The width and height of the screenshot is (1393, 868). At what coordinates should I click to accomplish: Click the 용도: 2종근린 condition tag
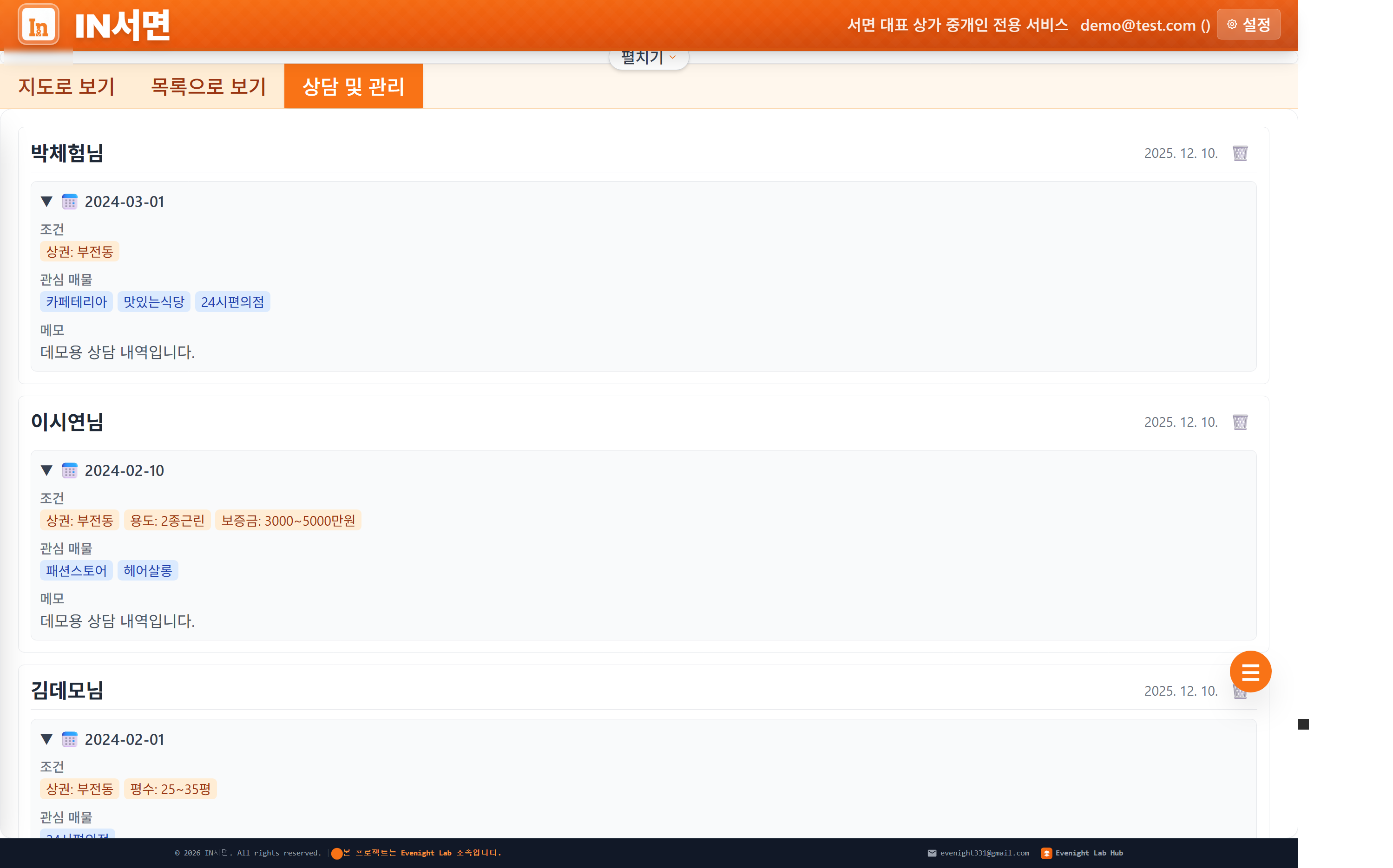click(167, 521)
